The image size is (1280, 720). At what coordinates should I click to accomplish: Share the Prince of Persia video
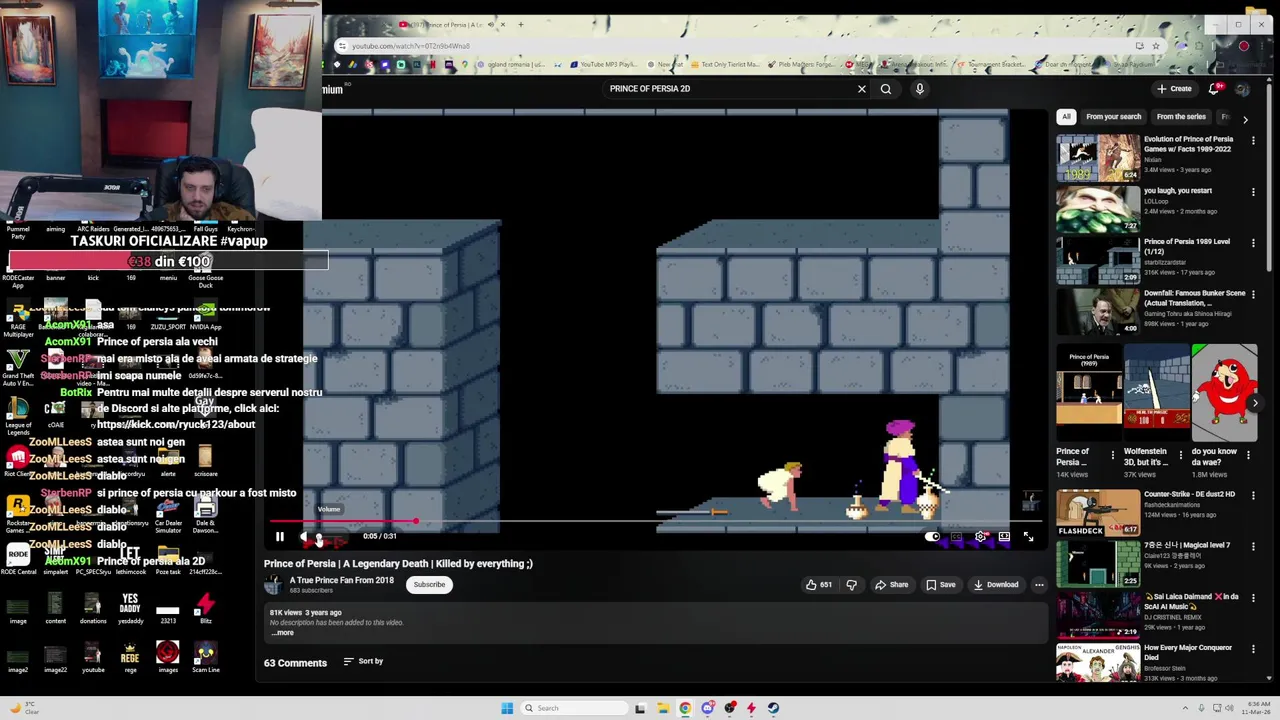(891, 585)
